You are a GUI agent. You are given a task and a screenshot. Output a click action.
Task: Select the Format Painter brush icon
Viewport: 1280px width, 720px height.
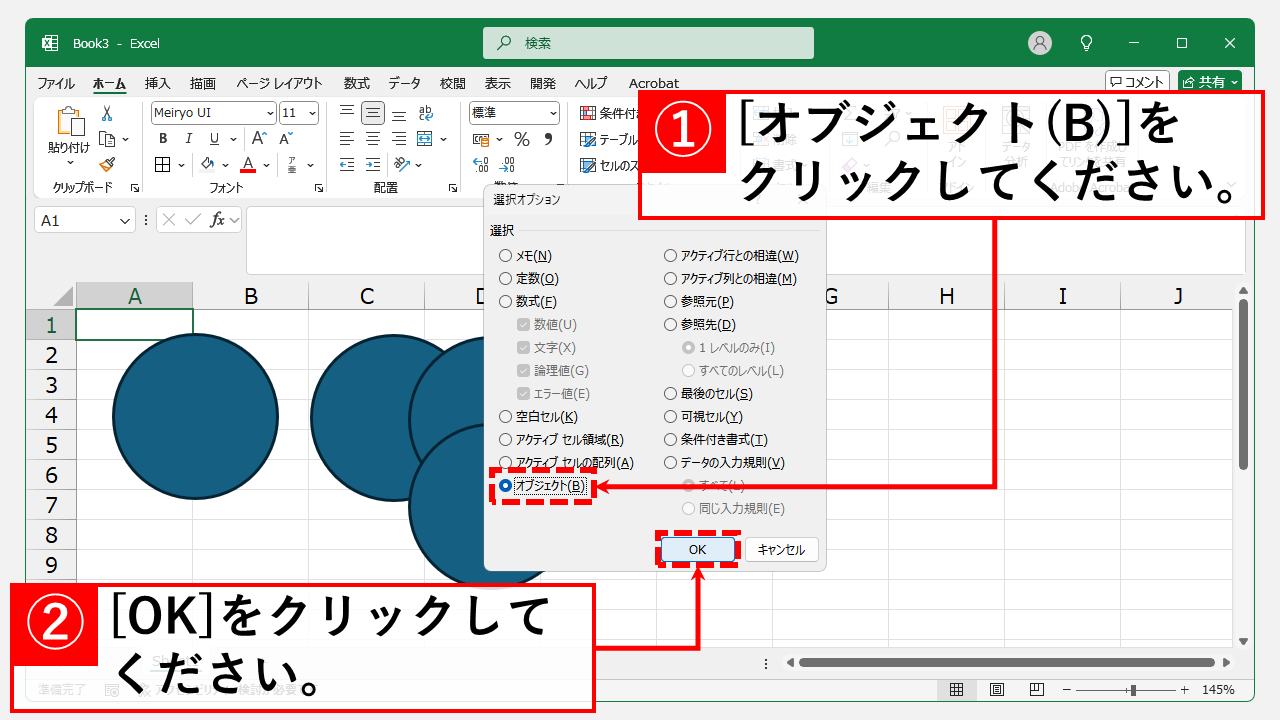pos(107,164)
